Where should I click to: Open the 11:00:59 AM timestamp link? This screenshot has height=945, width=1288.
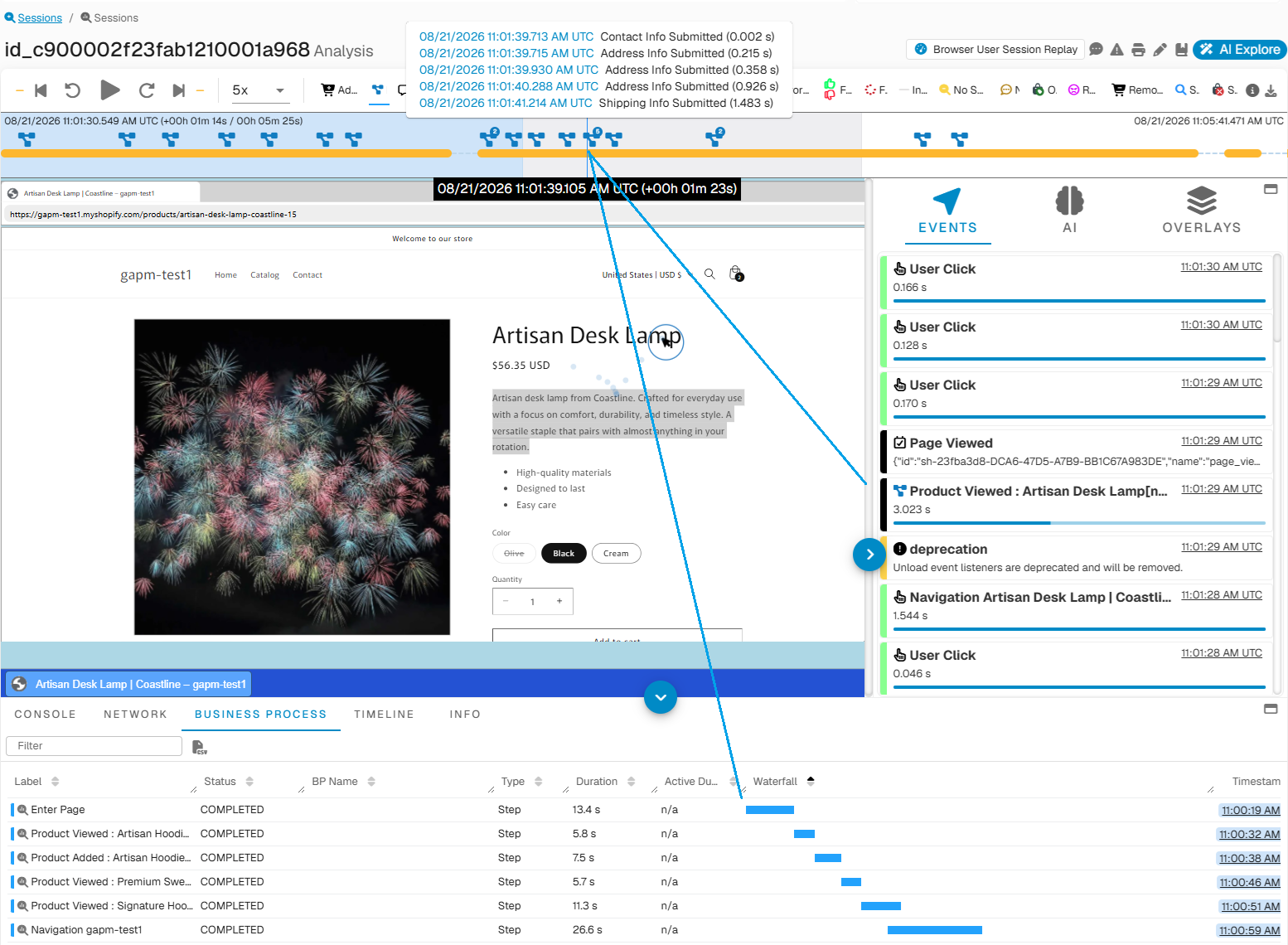[1250, 931]
